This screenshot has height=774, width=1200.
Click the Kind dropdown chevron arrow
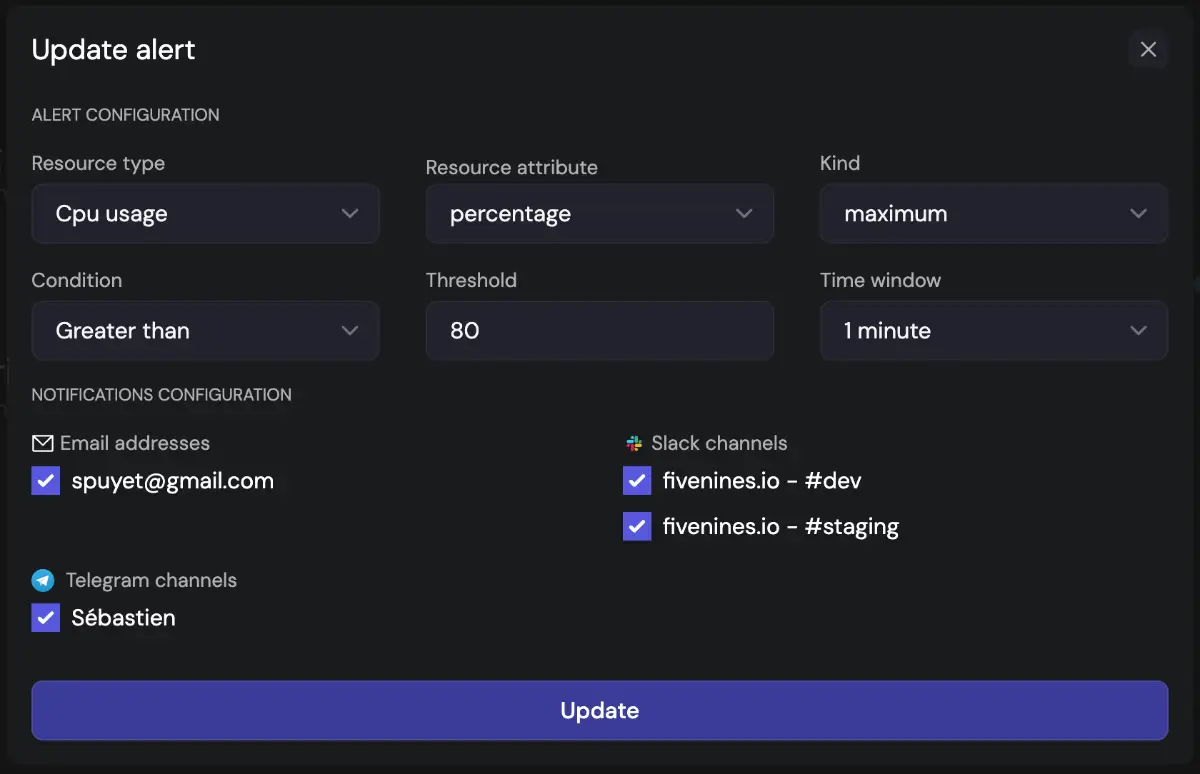1137,214
